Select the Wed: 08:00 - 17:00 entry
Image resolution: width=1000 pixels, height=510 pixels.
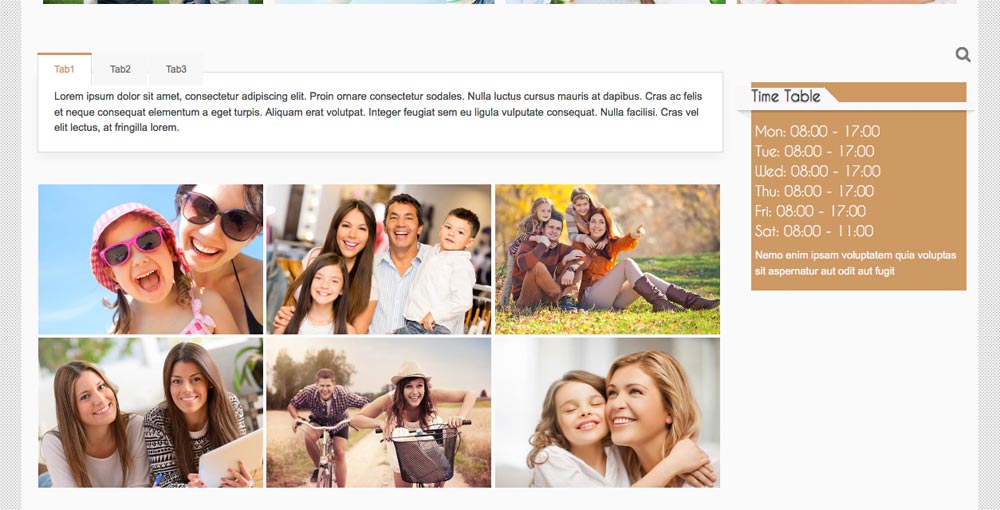click(817, 171)
